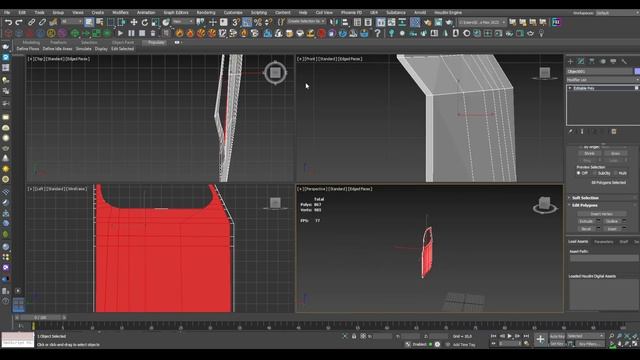Screen dimensions: 640x360
Task: Toggle selection lock icon in status bar
Action: pos(354,336)
